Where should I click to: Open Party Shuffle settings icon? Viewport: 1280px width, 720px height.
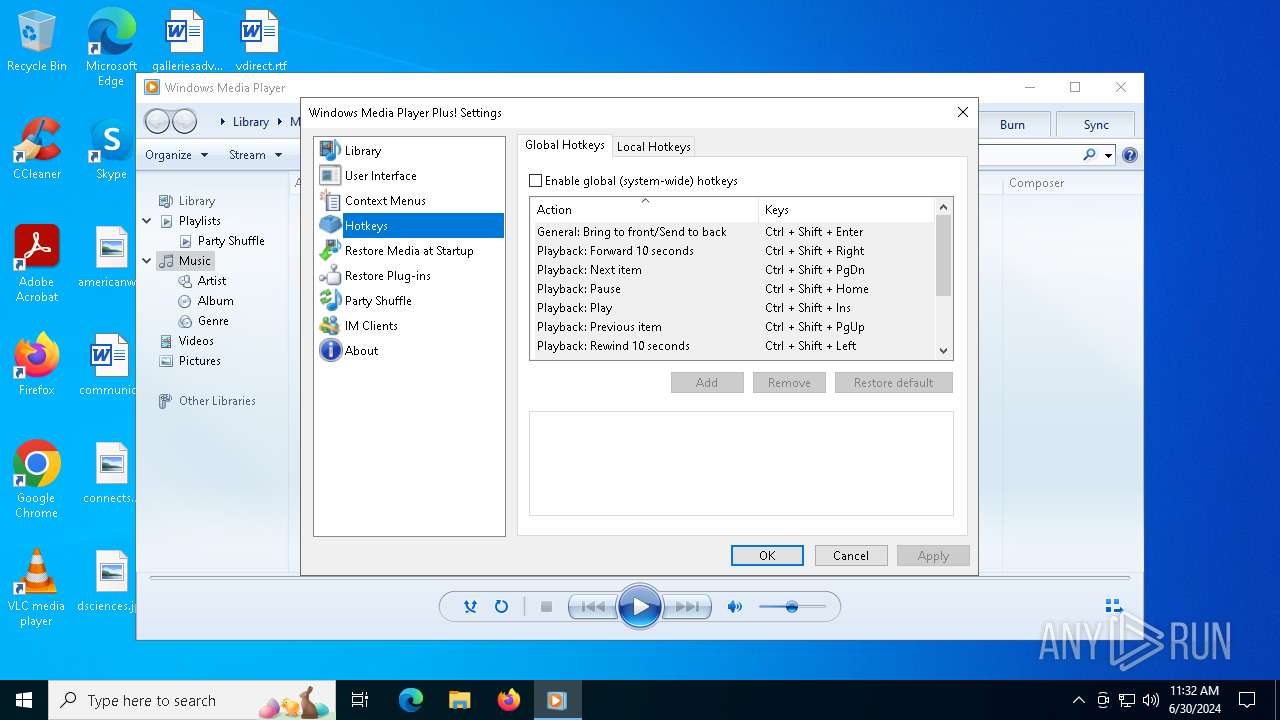330,300
